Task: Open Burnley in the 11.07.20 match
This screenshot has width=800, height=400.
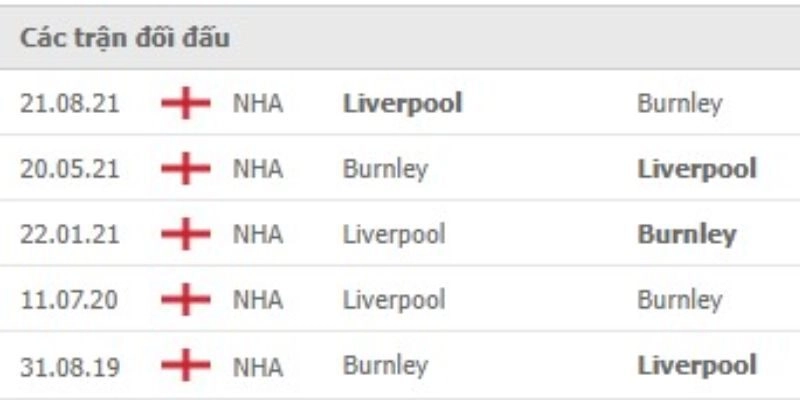Action: 679,300
